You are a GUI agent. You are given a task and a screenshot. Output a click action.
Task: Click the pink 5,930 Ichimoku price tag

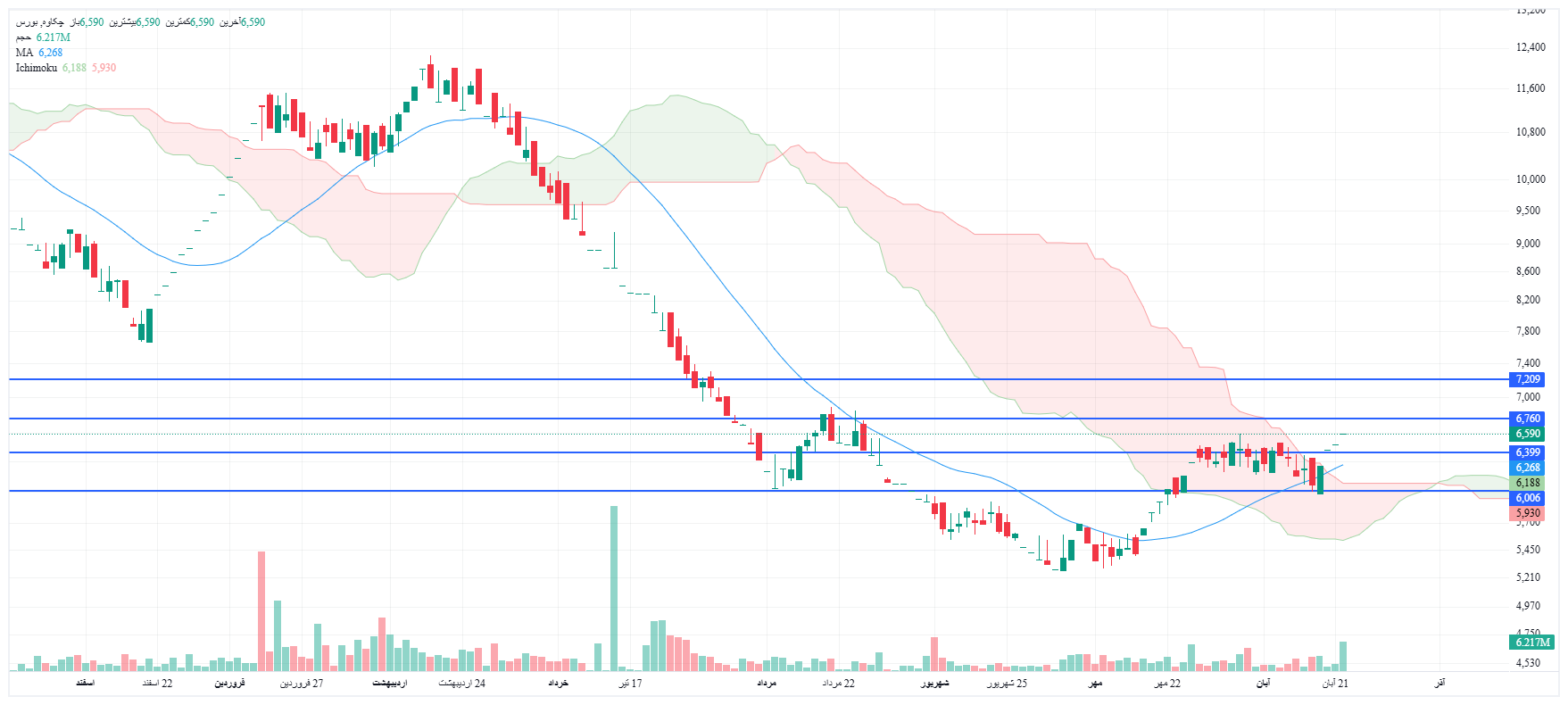1528,513
